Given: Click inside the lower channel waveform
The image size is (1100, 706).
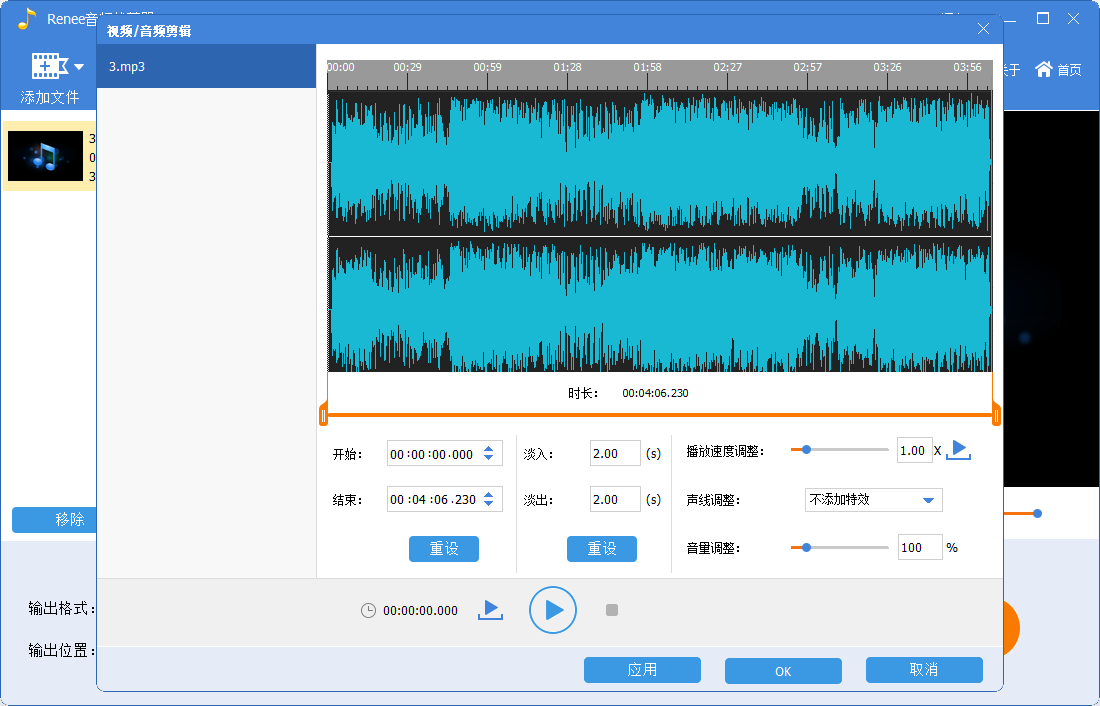Looking at the screenshot, I should coord(659,305).
